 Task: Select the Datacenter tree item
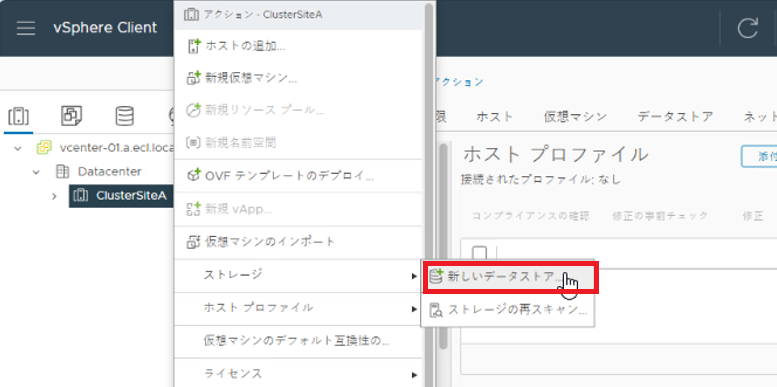110,171
